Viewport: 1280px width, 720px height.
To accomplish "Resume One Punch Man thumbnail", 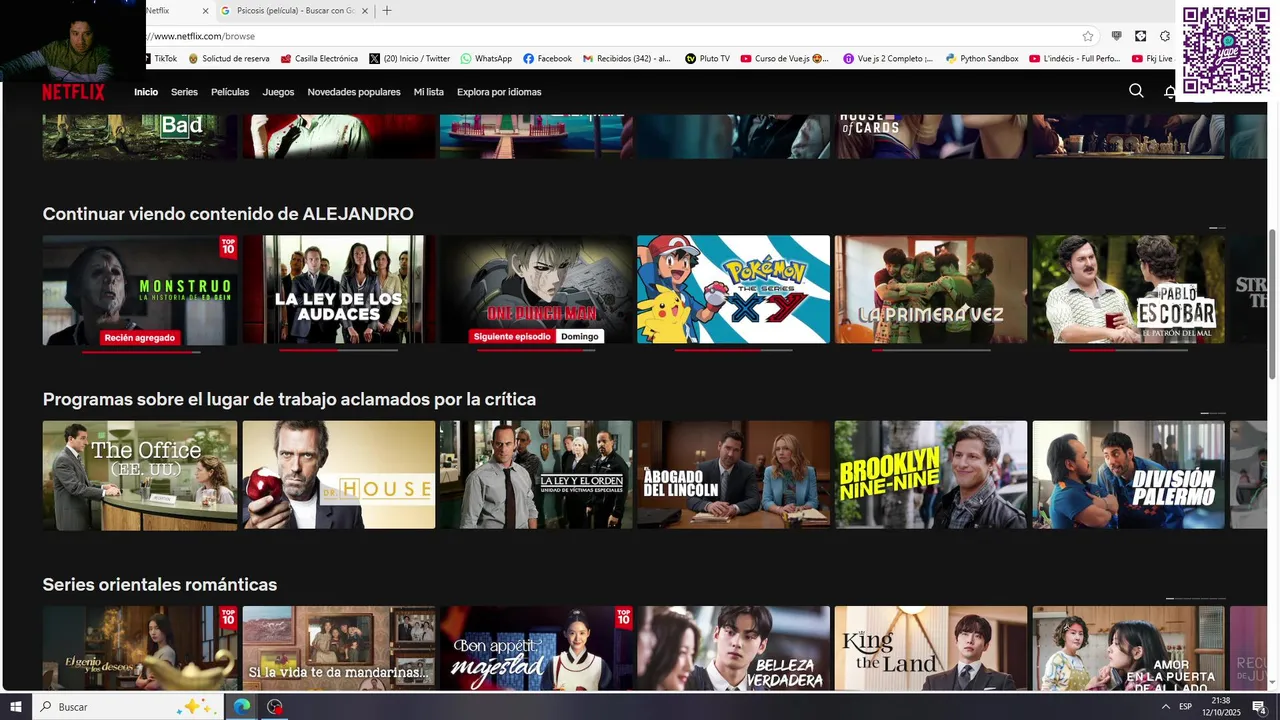I will (536, 290).
